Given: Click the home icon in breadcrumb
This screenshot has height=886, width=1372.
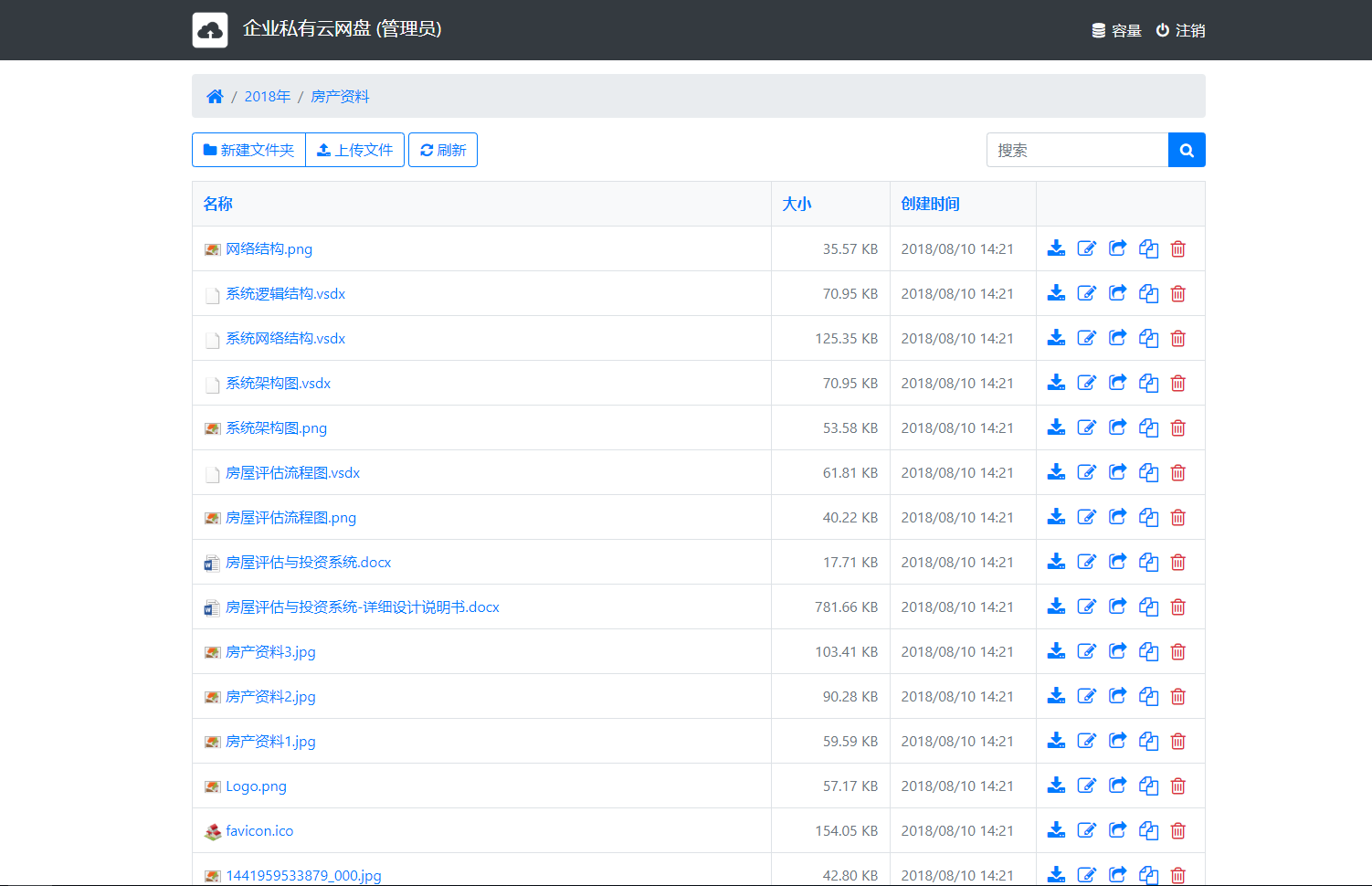Looking at the screenshot, I should pos(215,97).
